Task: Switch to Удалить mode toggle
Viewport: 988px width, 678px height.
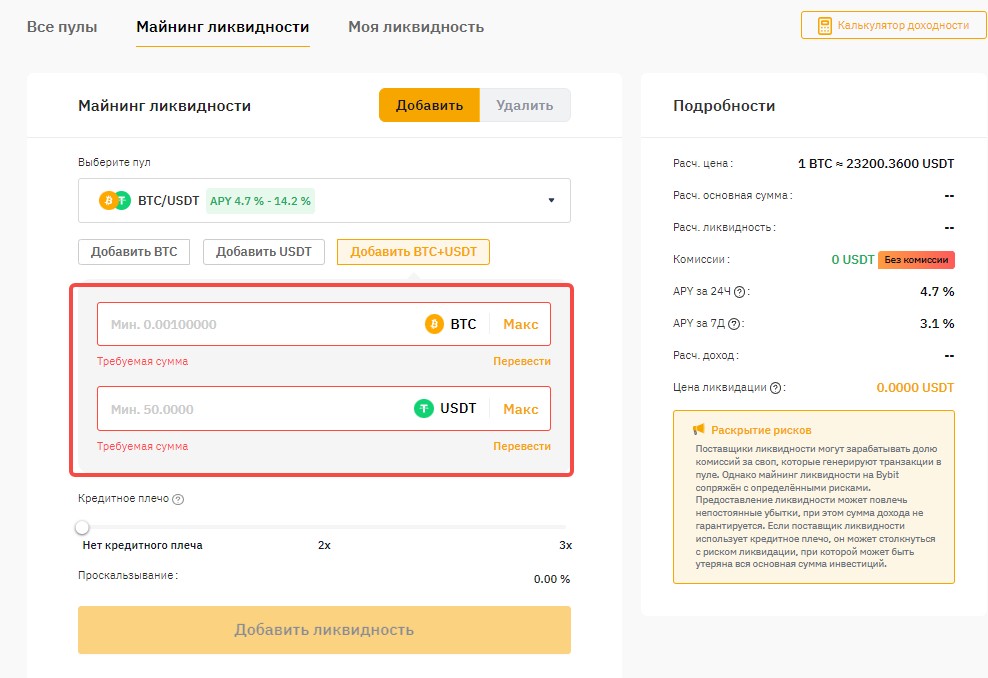Action: [524, 106]
